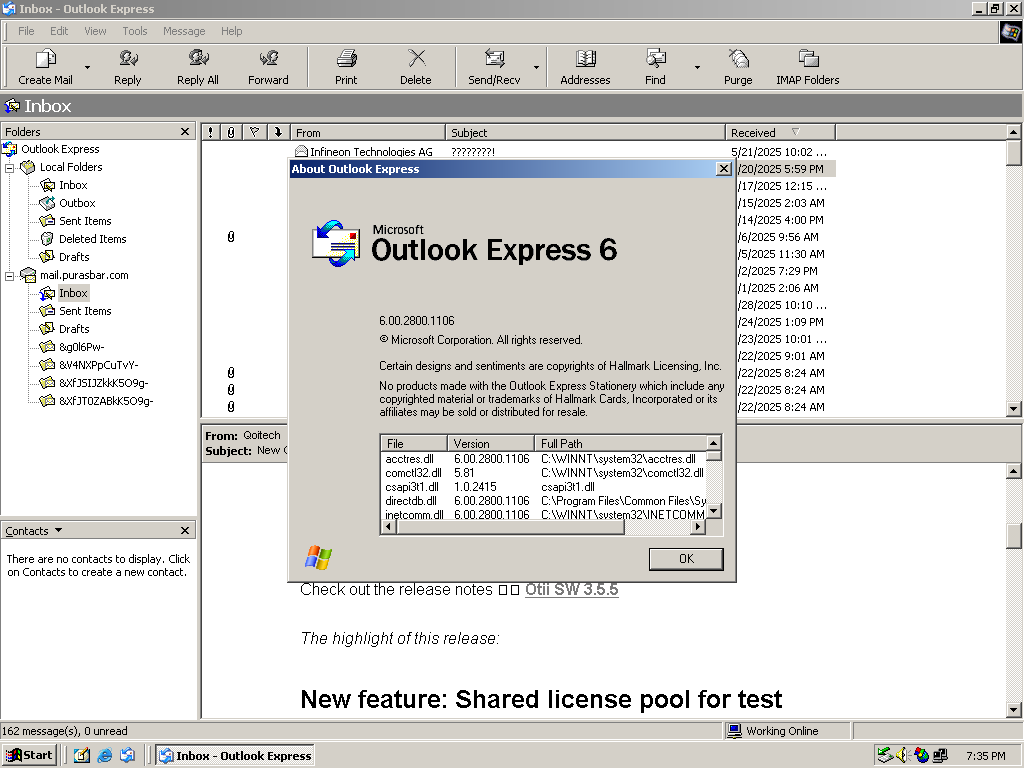Screen dimensions: 1024x768
Task: Close the Folders pane
Action: coord(185,132)
